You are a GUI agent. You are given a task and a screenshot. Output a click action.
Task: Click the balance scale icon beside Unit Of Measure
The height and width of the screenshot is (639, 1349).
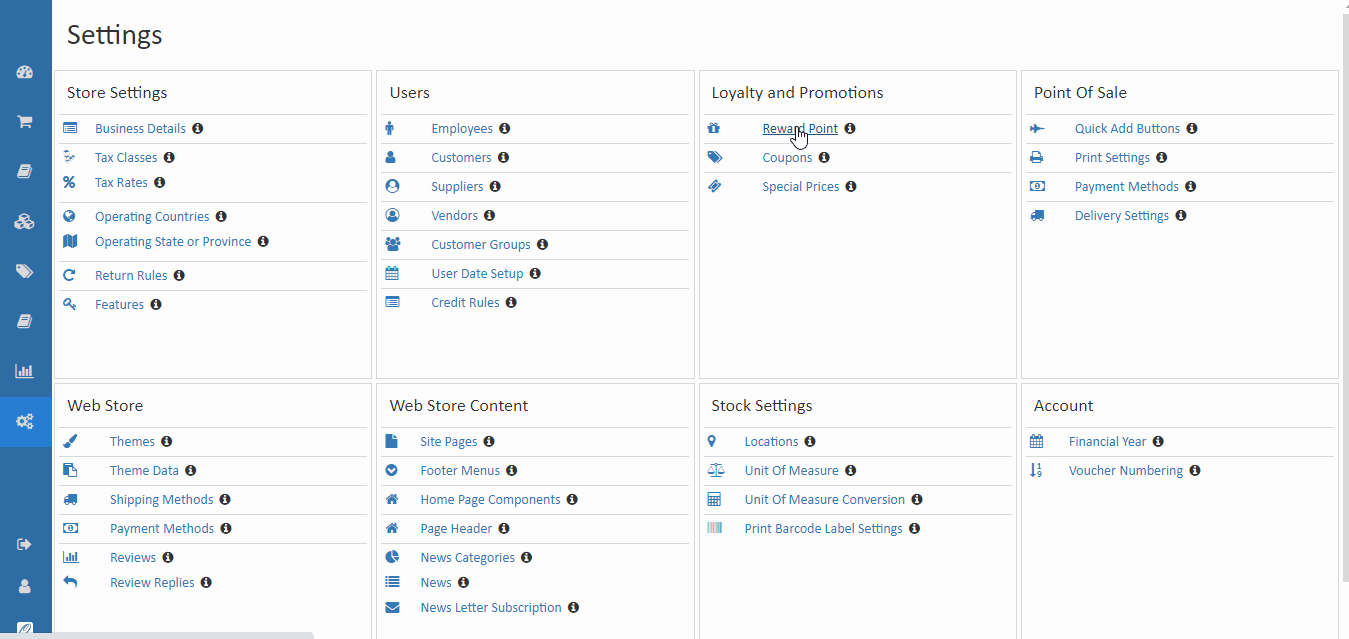(x=714, y=470)
